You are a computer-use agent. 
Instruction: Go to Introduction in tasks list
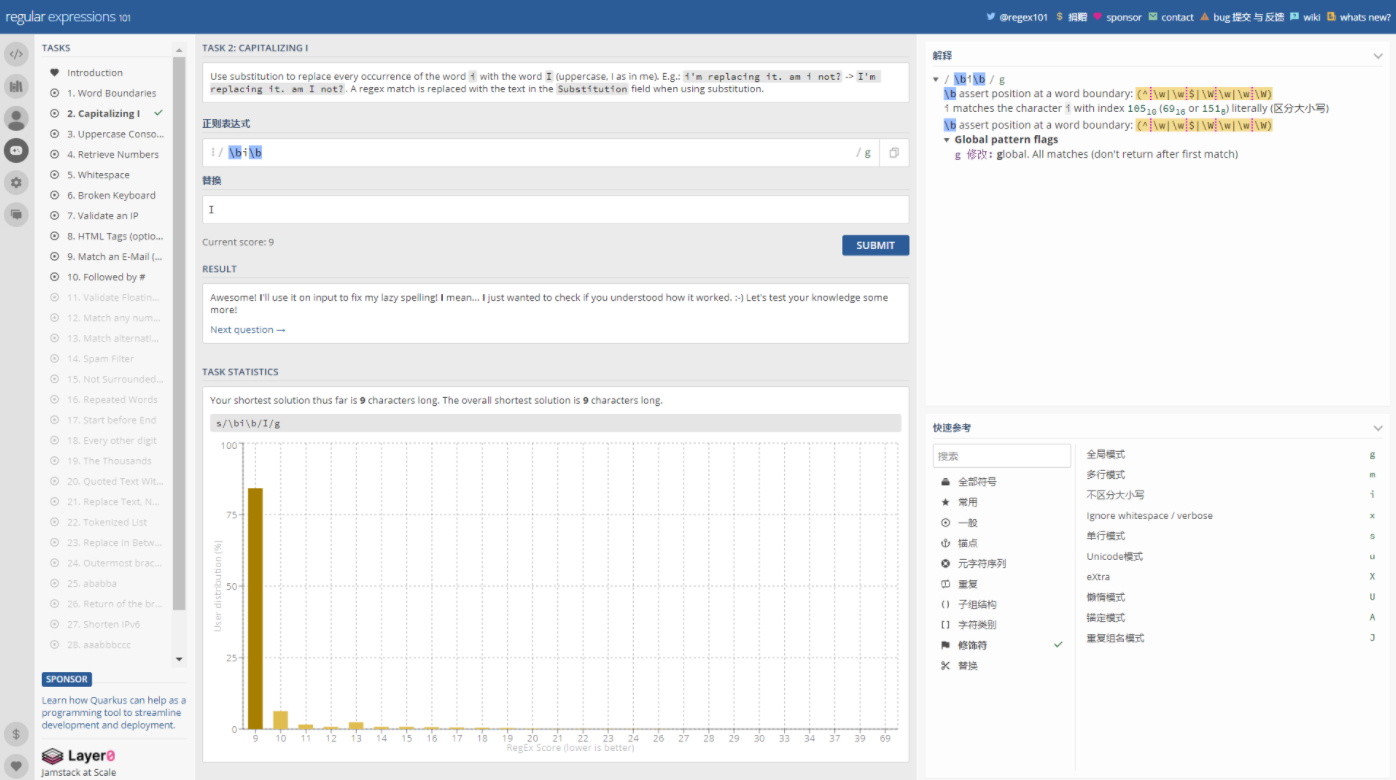pos(95,73)
